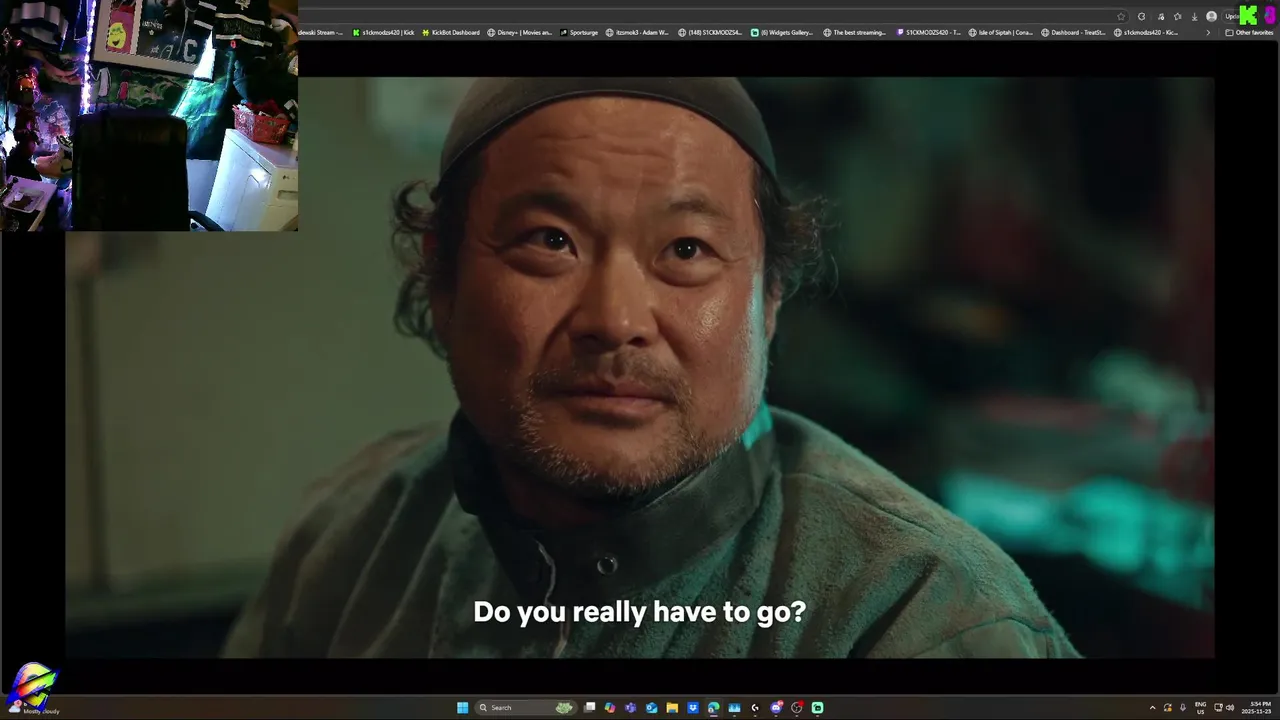Open the 's1ckmodzs420 | Kick' bookmark
Screen dimensions: 1280x720
pyautogui.click(x=383, y=32)
